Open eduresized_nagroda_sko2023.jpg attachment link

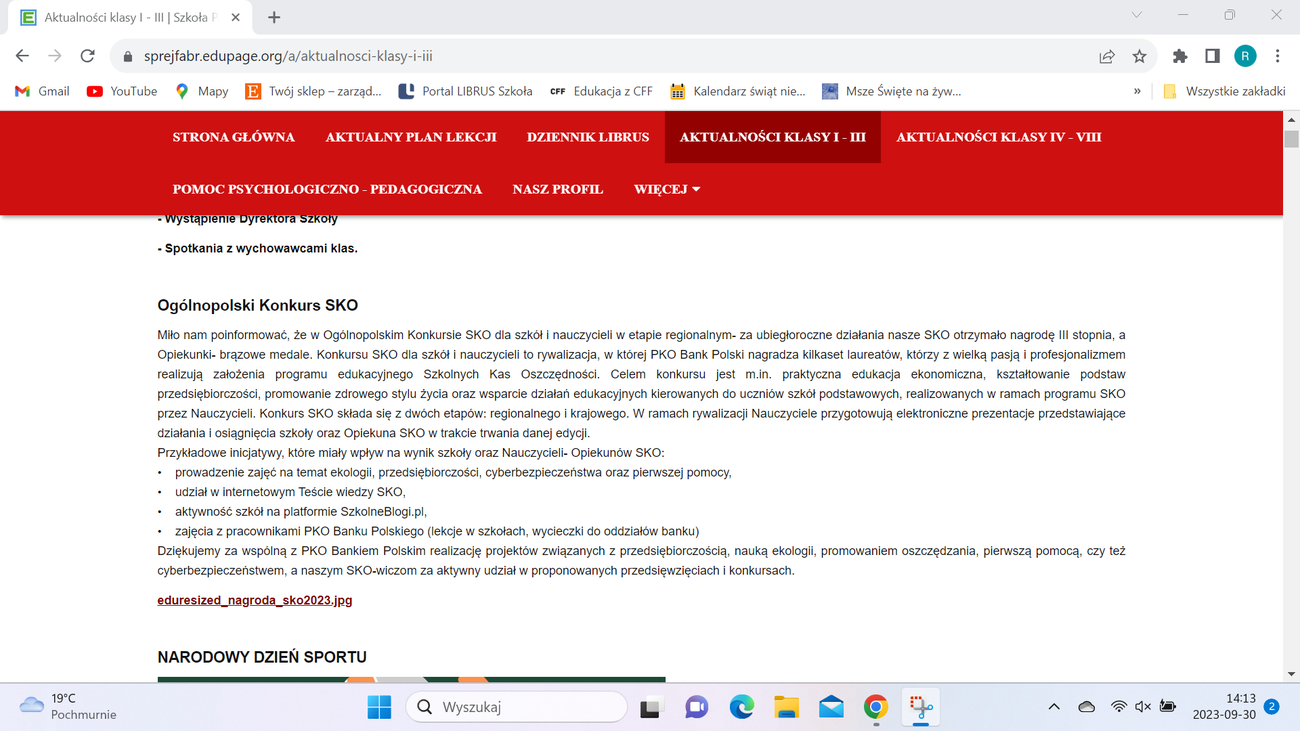[255, 601]
